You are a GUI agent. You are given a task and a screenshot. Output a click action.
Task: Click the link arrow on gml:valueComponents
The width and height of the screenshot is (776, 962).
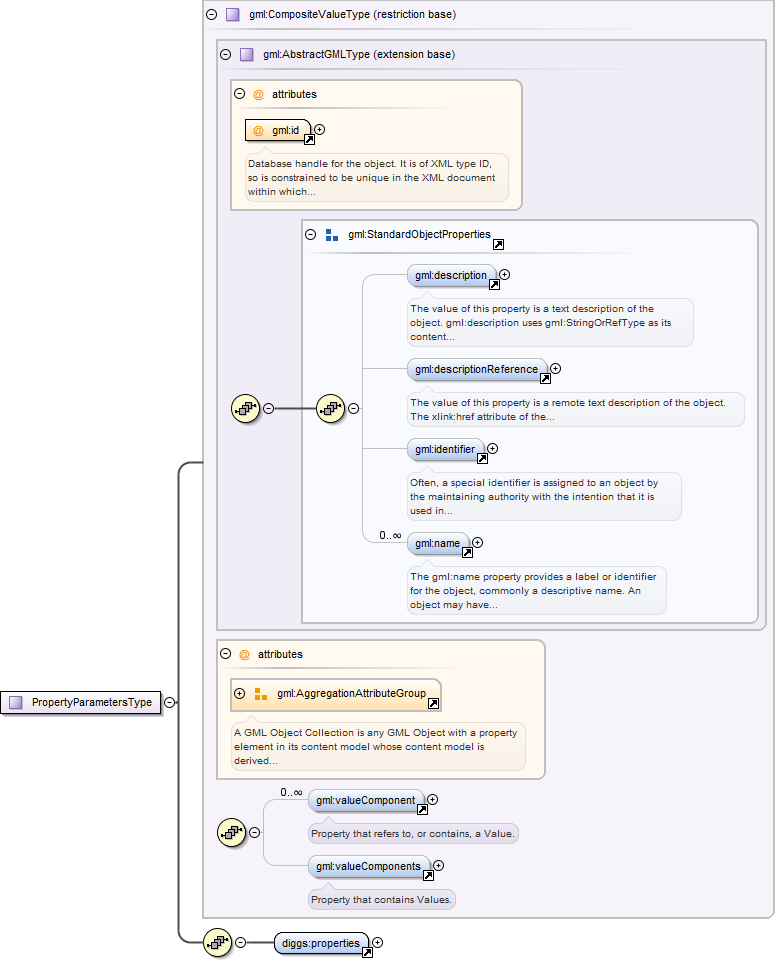click(x=428, y=876)
